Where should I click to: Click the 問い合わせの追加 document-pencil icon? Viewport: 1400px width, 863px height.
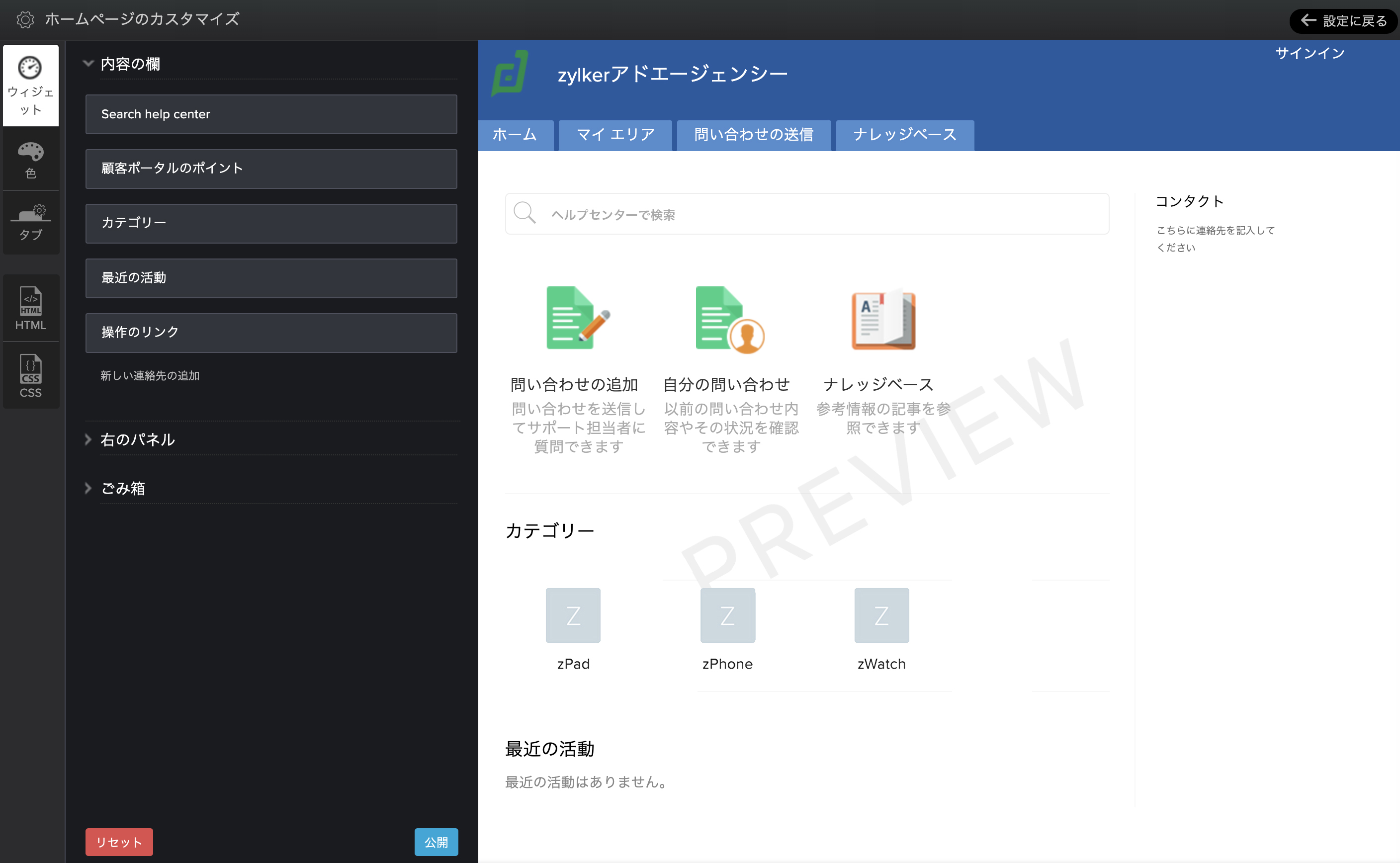578,318
